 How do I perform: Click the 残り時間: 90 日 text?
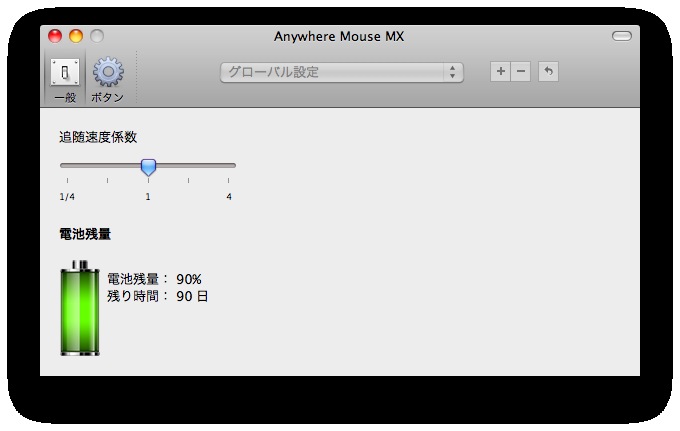tap(157, 296)
